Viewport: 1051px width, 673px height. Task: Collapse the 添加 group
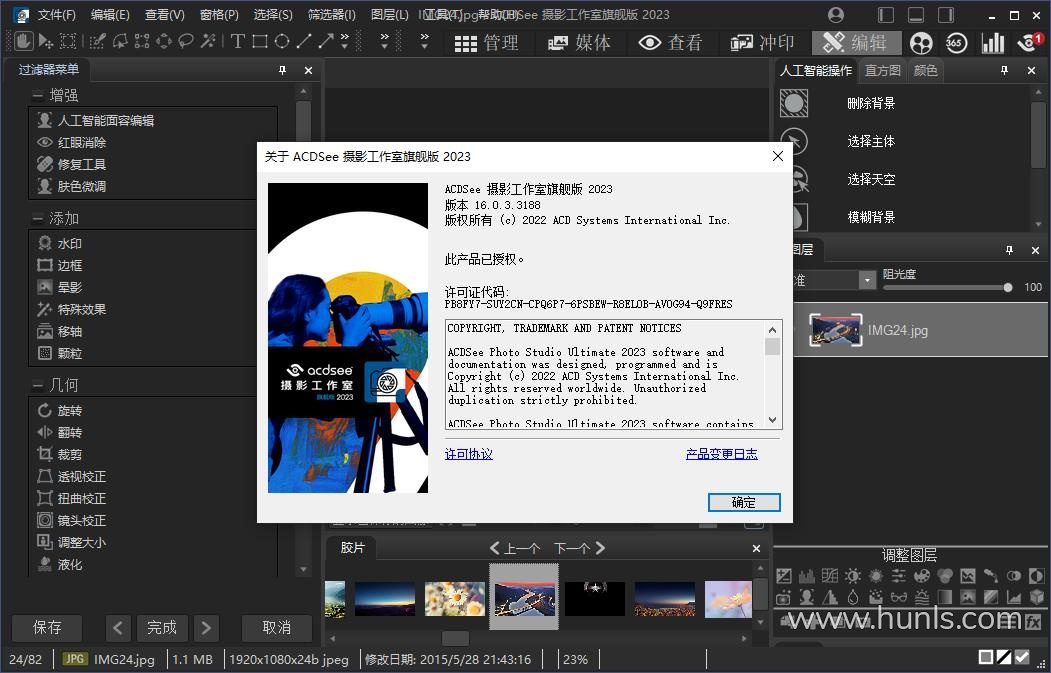click(38, 218)
